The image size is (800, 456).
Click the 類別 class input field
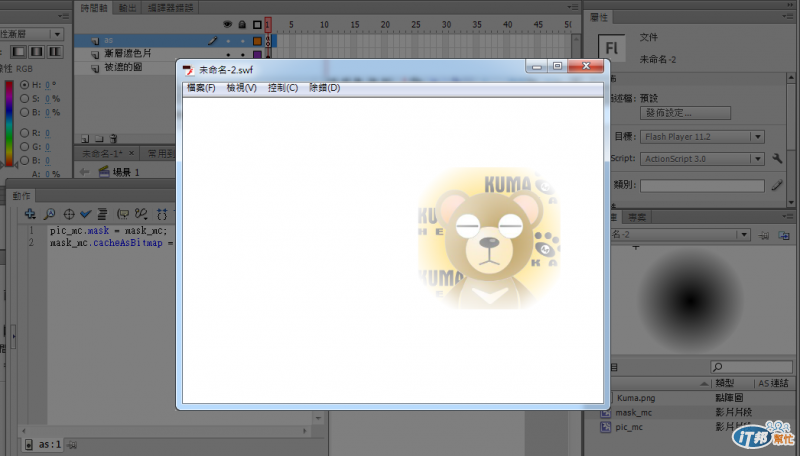[x=702, y=186]
